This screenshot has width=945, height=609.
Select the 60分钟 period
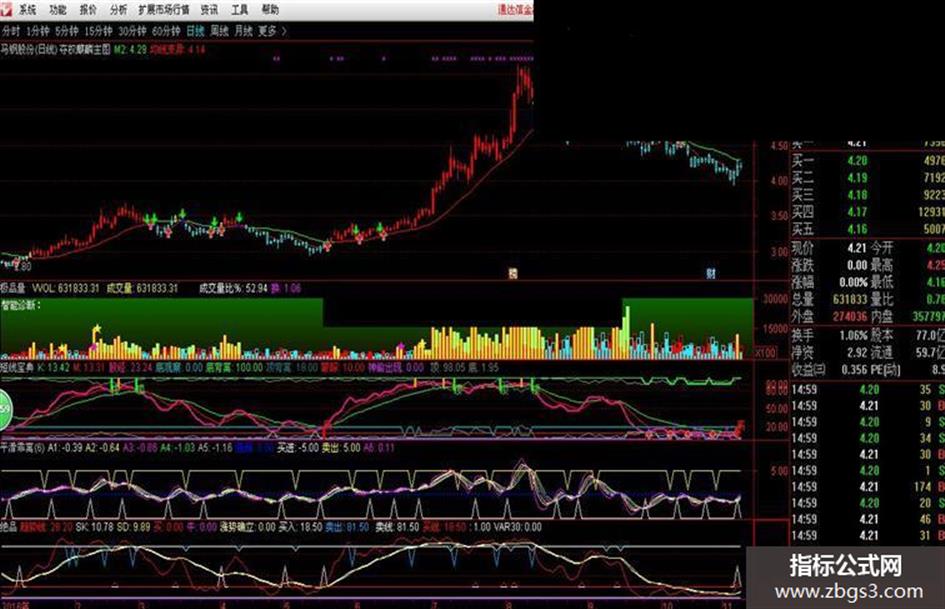pos(166,31)
